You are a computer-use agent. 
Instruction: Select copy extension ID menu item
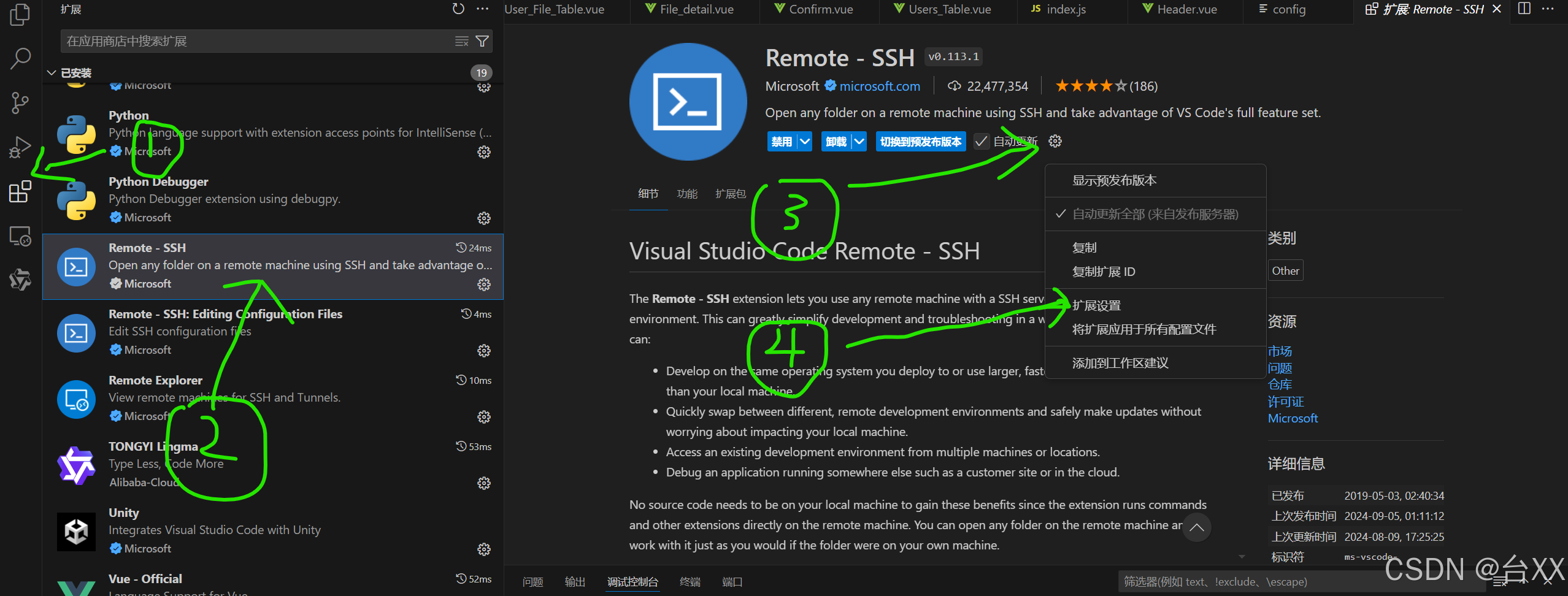[x=1155, y=272]
